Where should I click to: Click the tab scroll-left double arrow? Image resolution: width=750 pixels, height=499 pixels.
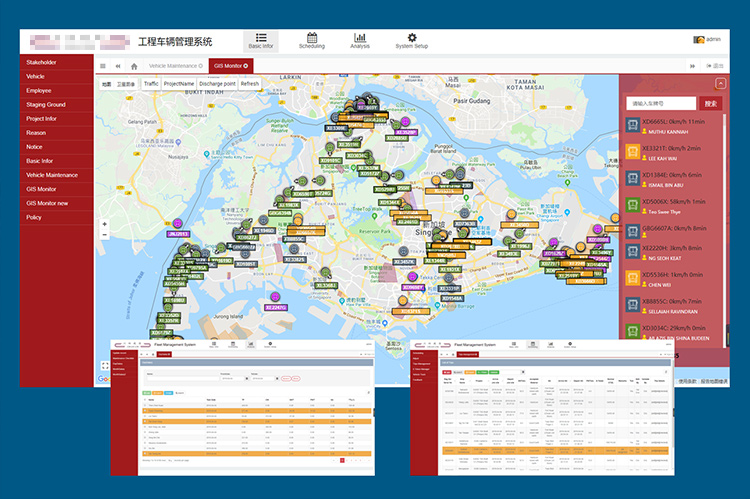pos(118,66)
